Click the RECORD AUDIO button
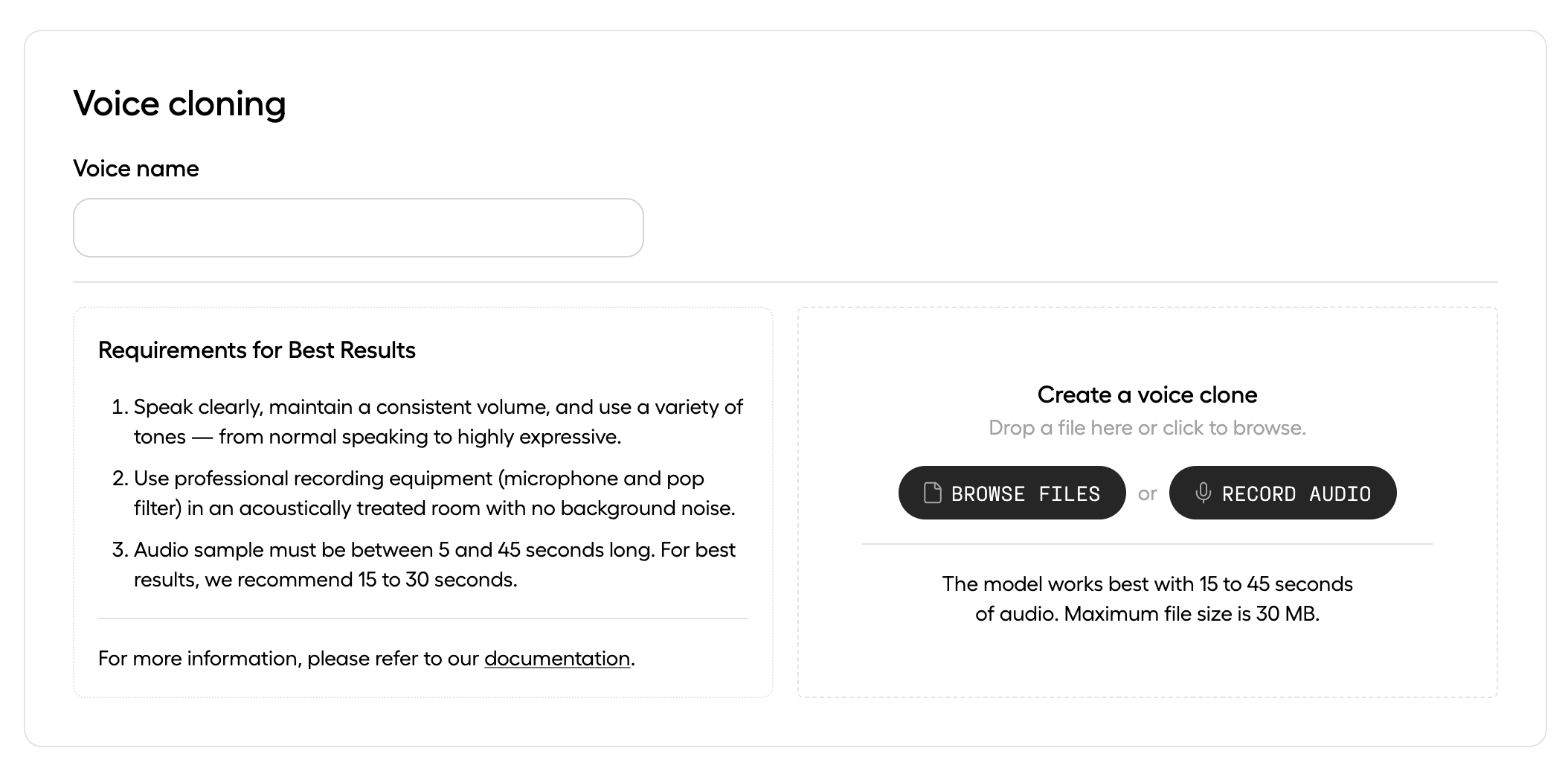1568x777 pixels. point(1282,493)
